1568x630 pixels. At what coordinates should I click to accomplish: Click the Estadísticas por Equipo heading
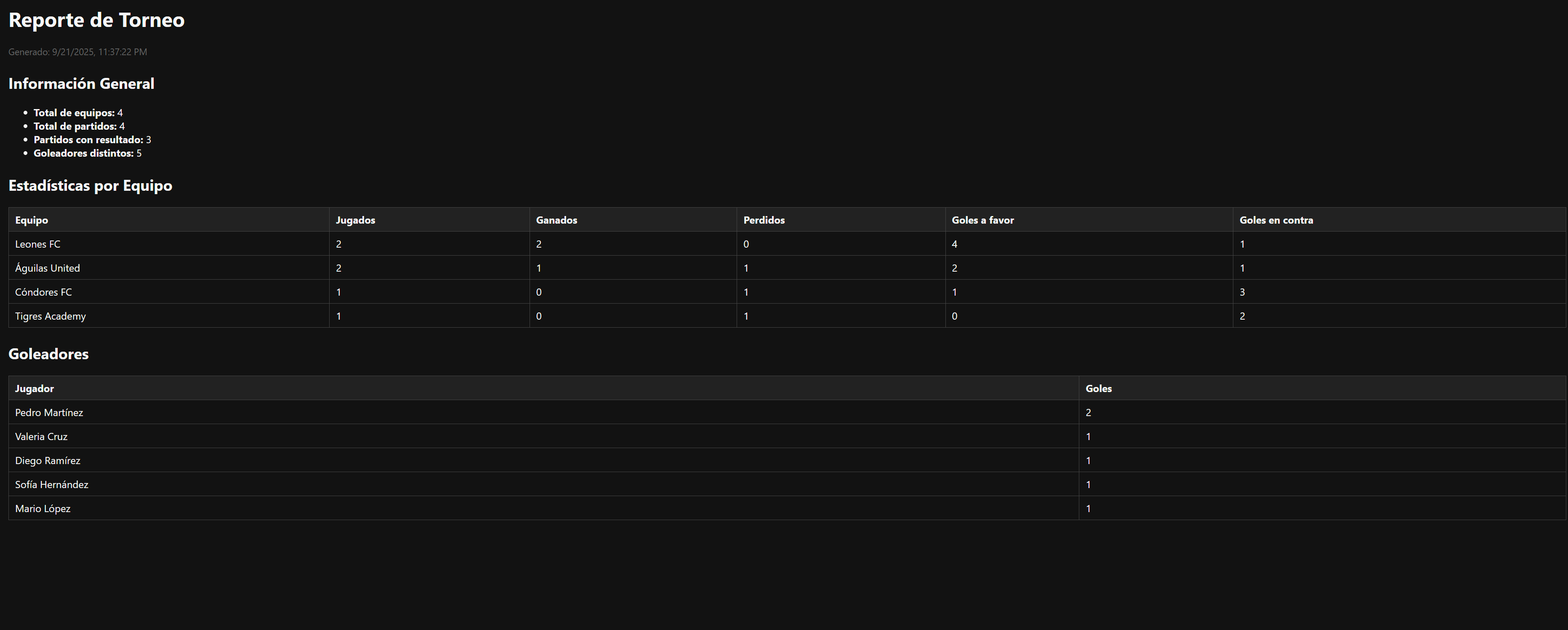[x=90, y=186]
